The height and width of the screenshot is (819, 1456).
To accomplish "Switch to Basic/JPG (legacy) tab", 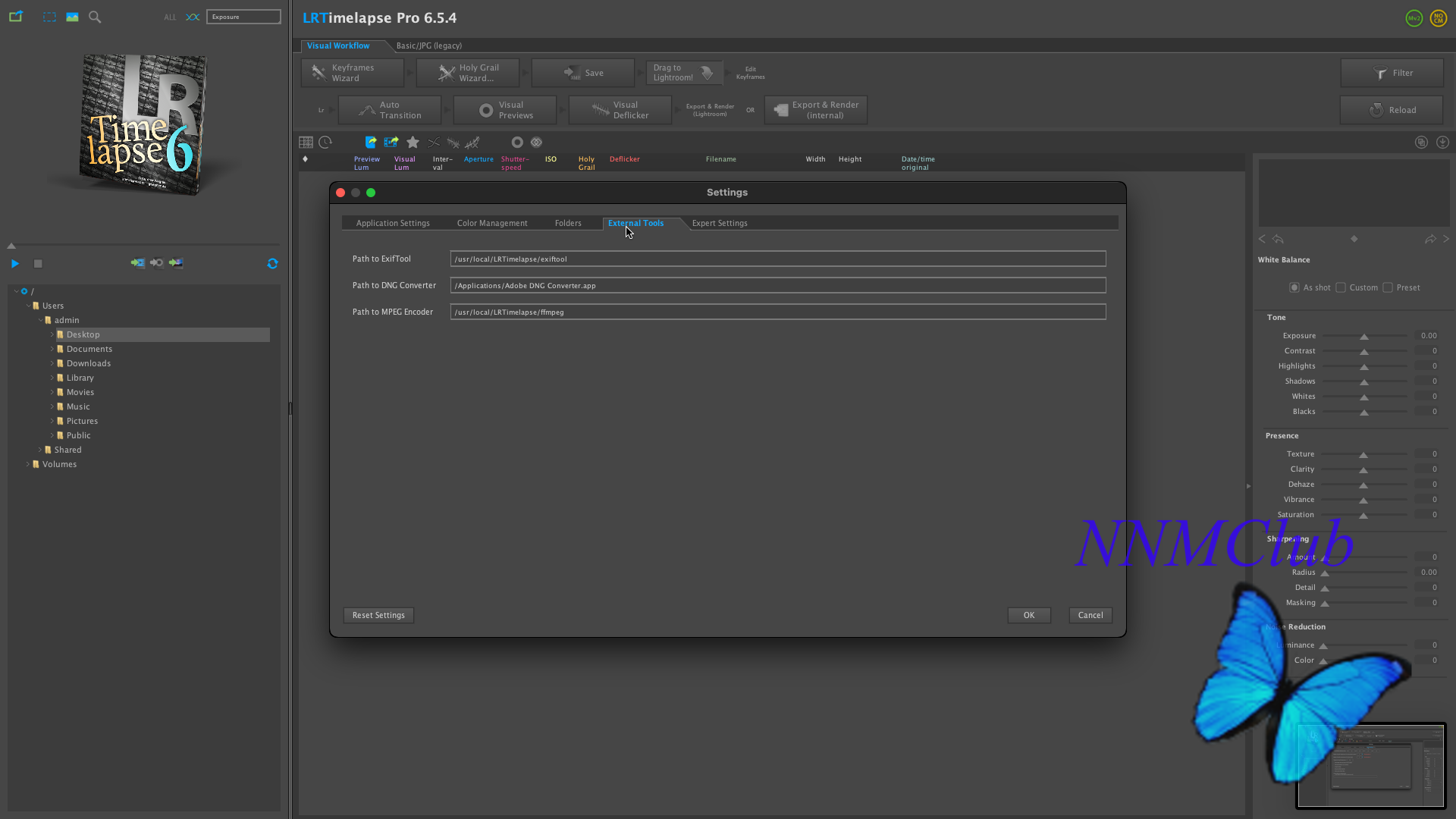I will [429, 45].
